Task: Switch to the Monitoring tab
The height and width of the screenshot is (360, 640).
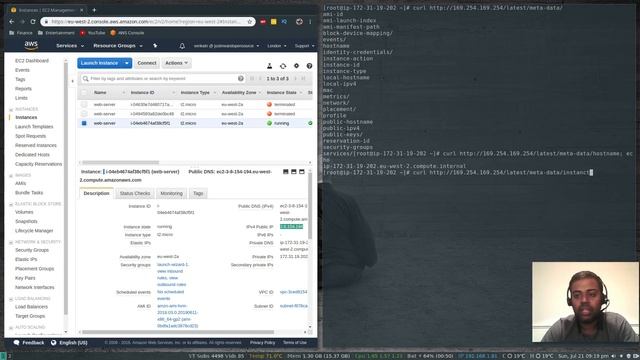Action: tap(171, 193)
